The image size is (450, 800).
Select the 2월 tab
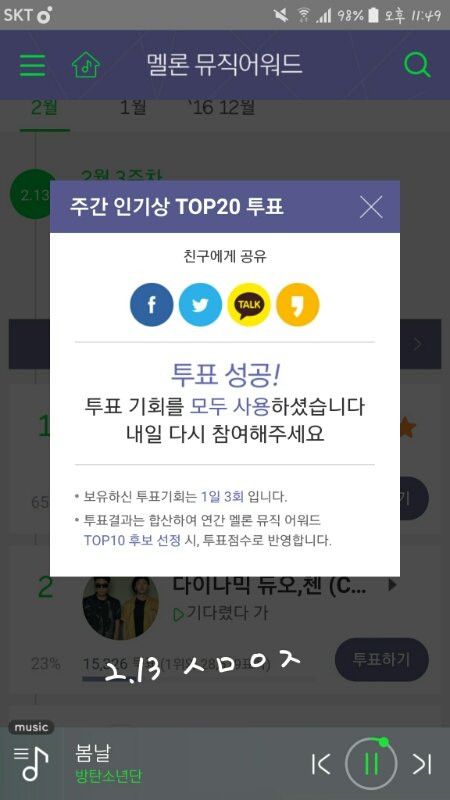pos(44,109)
